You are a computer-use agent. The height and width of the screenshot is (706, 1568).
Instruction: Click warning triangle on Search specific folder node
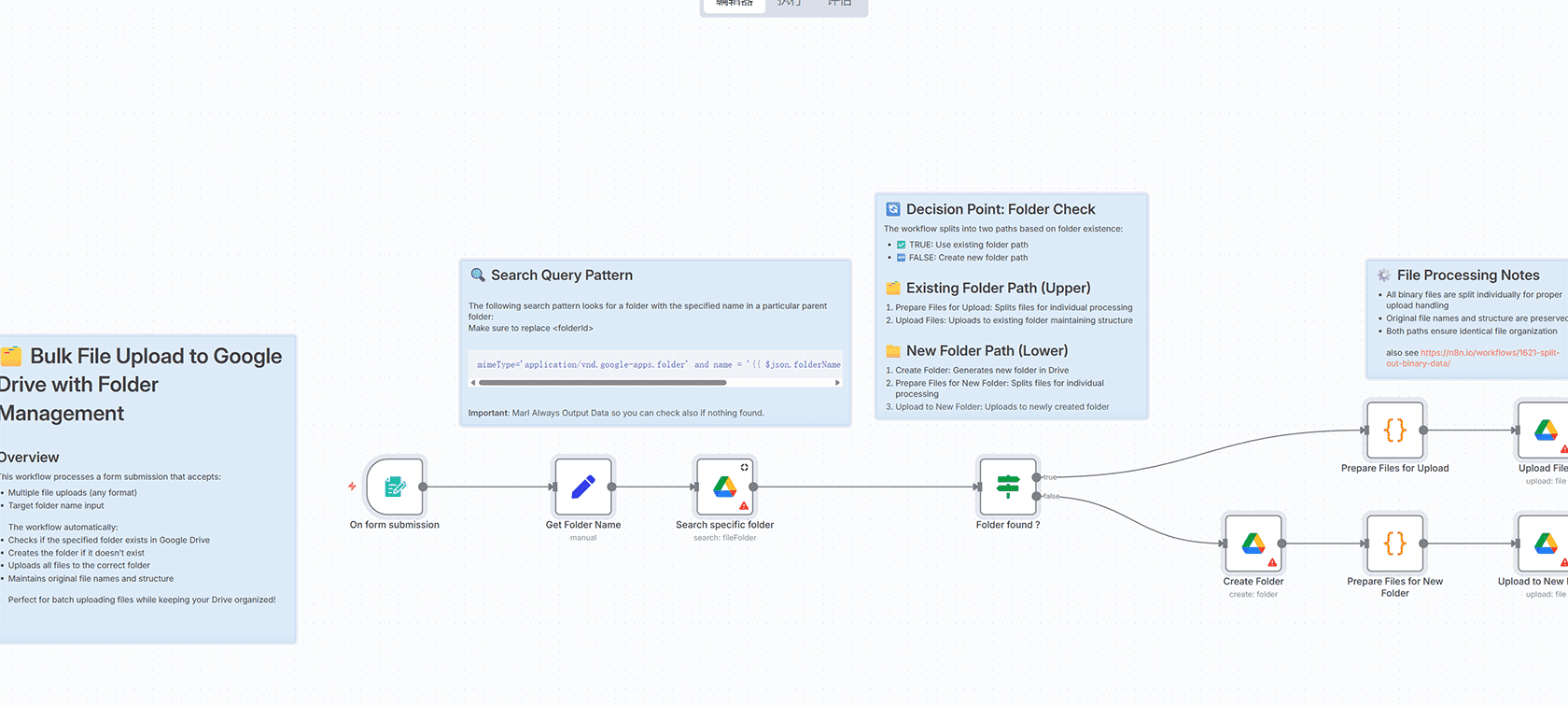pos(744,506)
